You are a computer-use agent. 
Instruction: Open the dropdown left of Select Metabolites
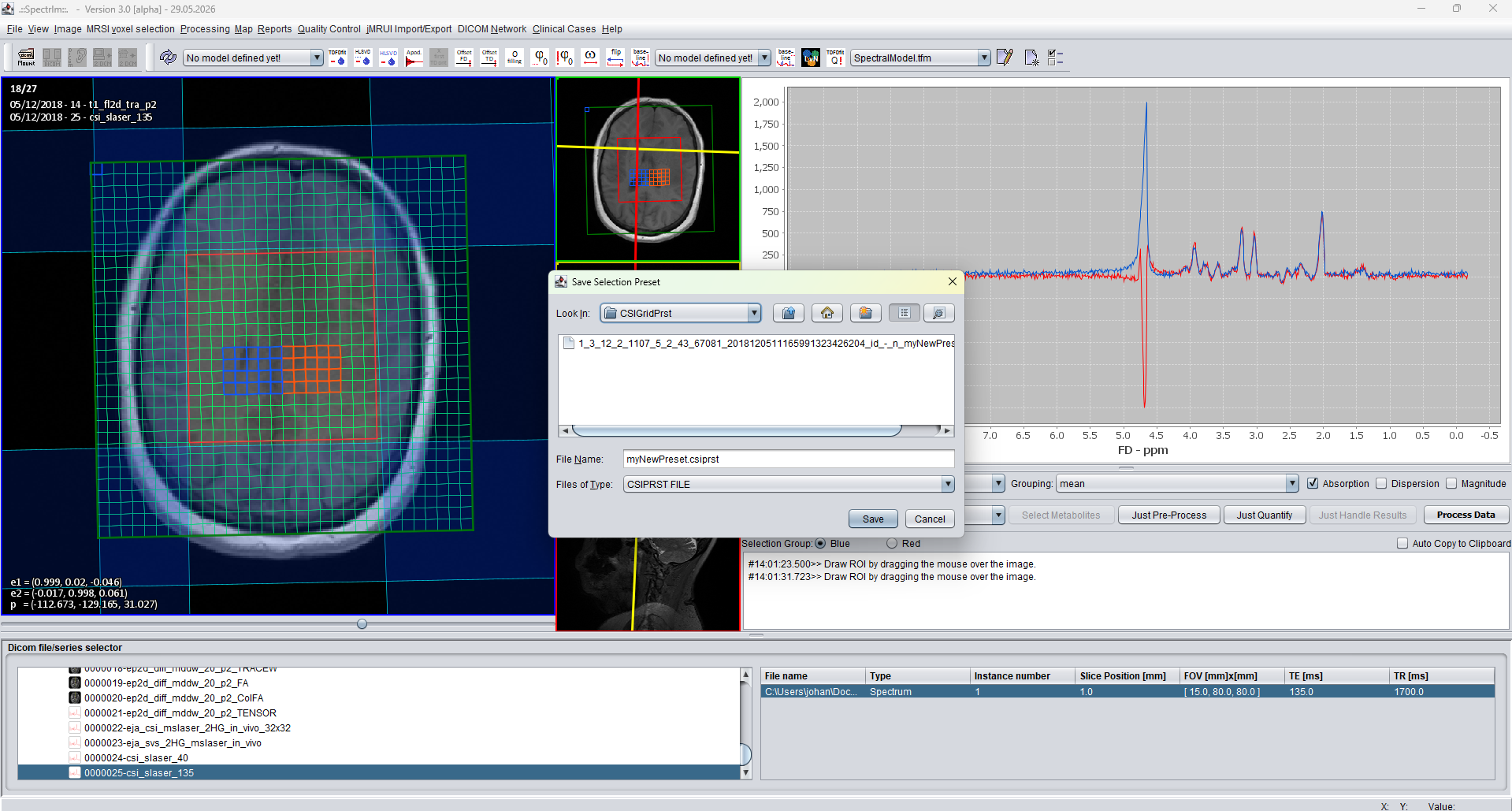997,515
